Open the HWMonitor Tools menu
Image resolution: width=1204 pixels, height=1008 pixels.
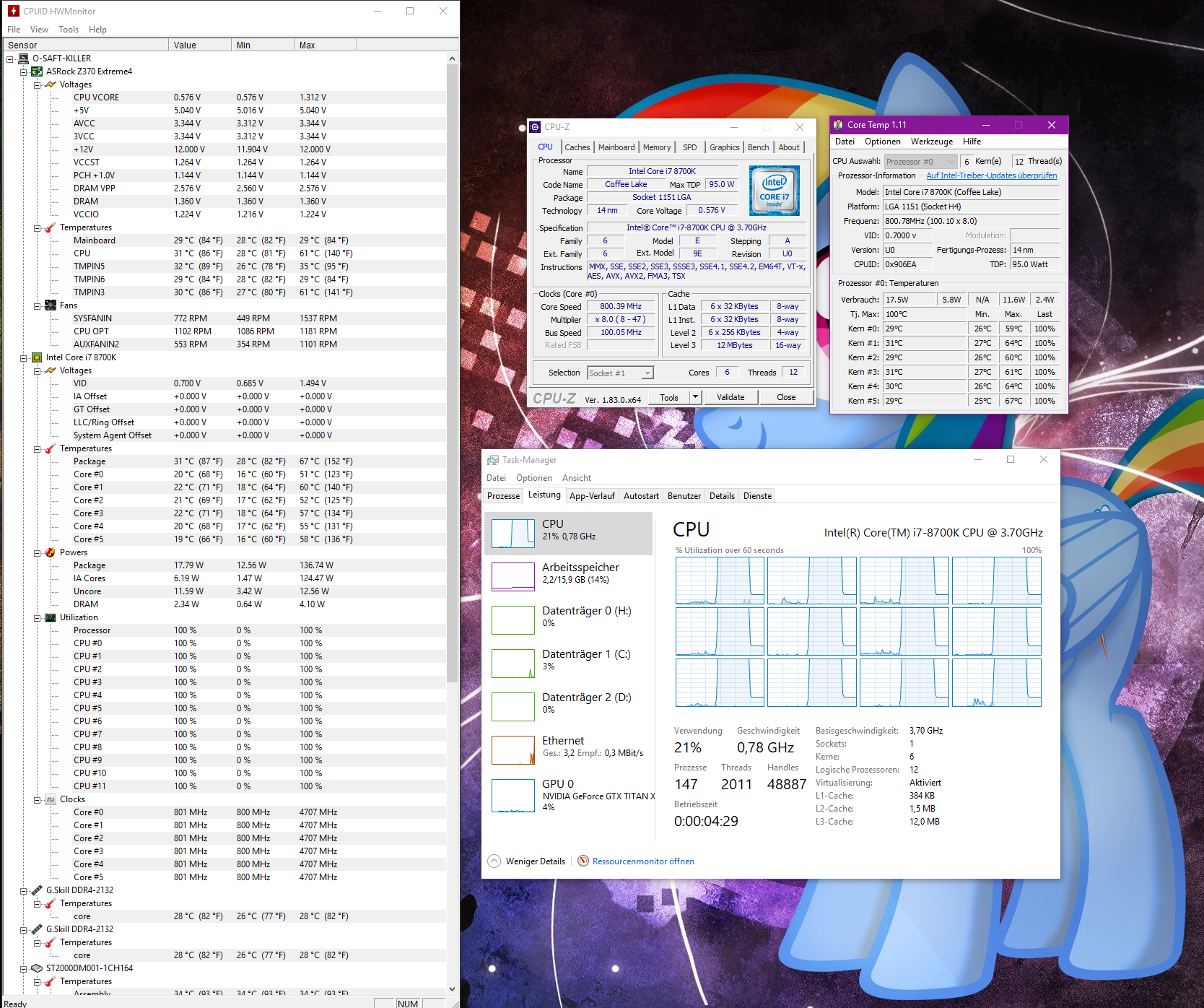[x=69, y=30]
